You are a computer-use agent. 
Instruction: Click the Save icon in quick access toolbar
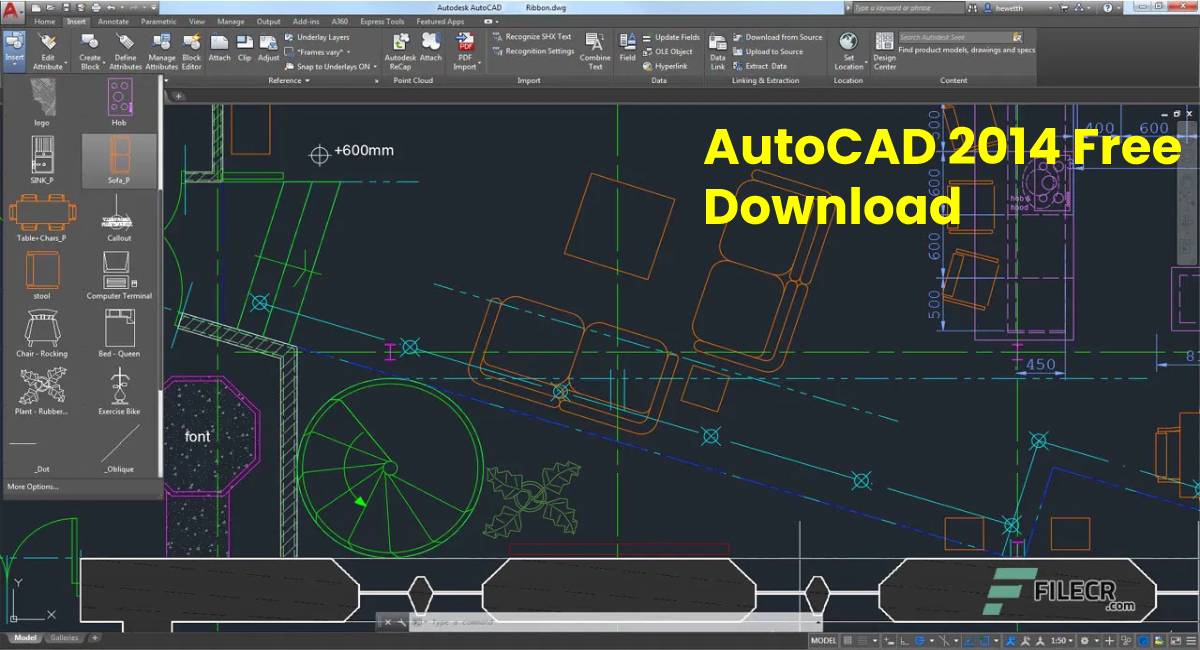tap(66, 8)
